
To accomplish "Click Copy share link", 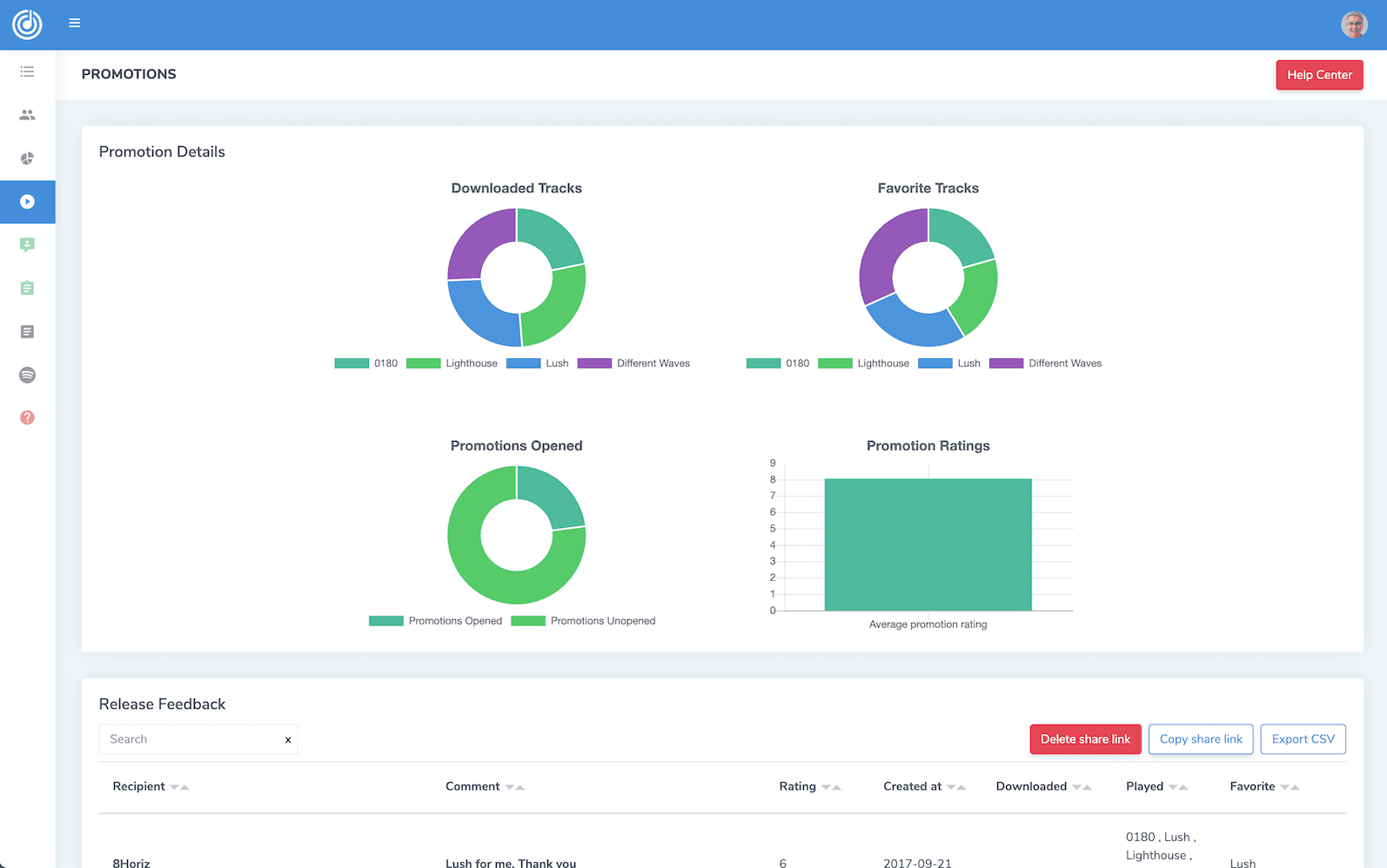I will point(1201,739).
